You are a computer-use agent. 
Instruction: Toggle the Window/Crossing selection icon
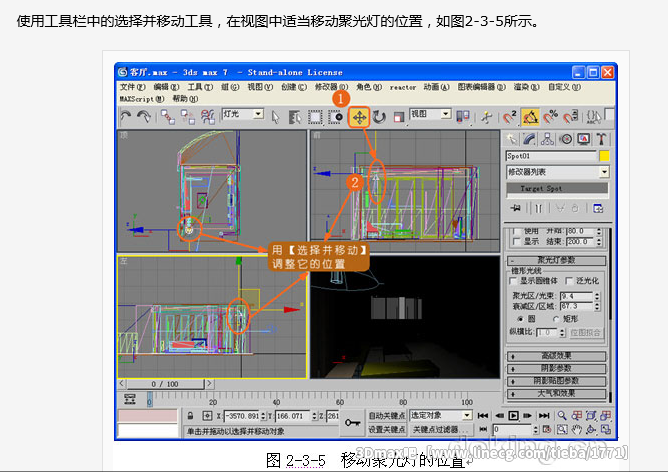(335, 117)
